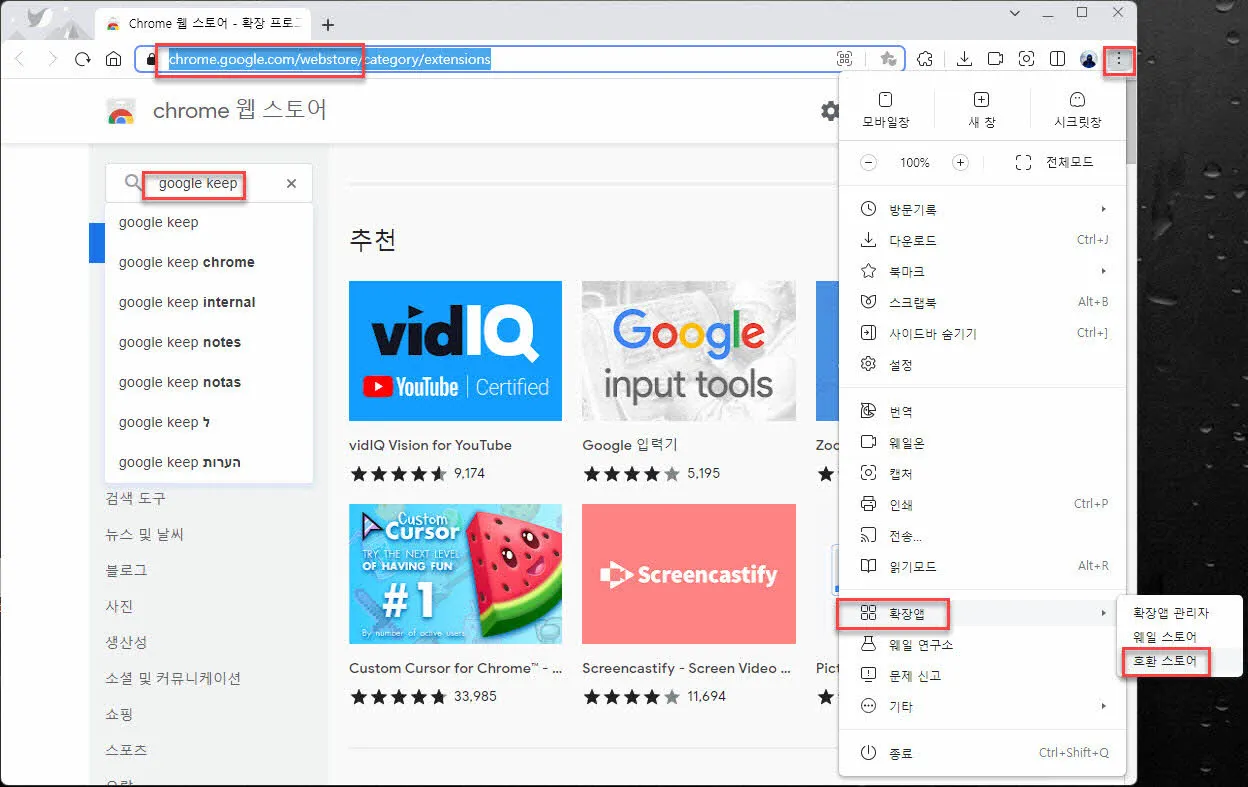The image size is (1248, 787).
Task: Expand the 기타 more submenu
Action: click(x=983, y=706)
